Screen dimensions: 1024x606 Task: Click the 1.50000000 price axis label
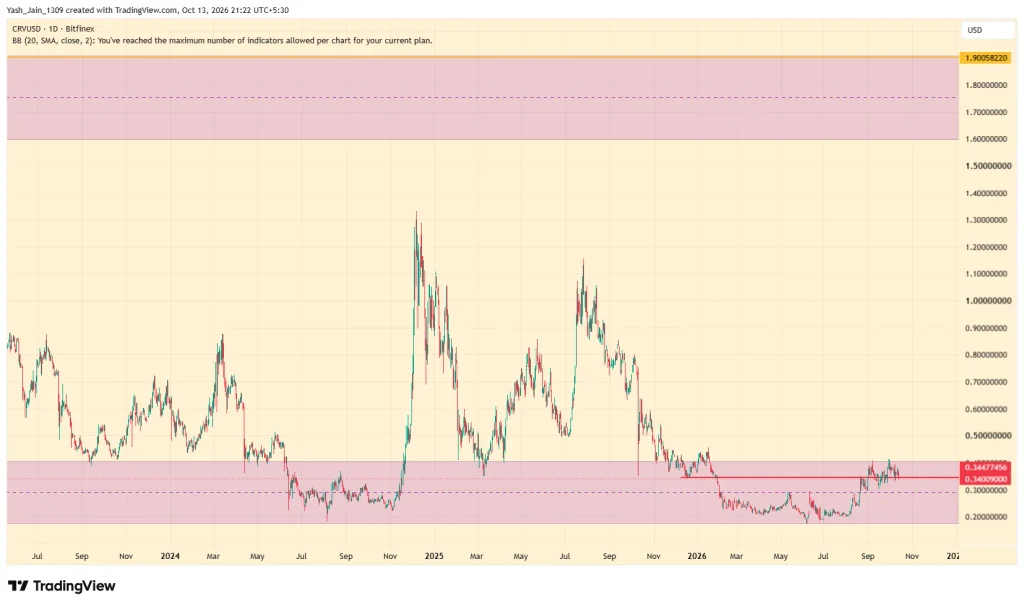(988, 166)
